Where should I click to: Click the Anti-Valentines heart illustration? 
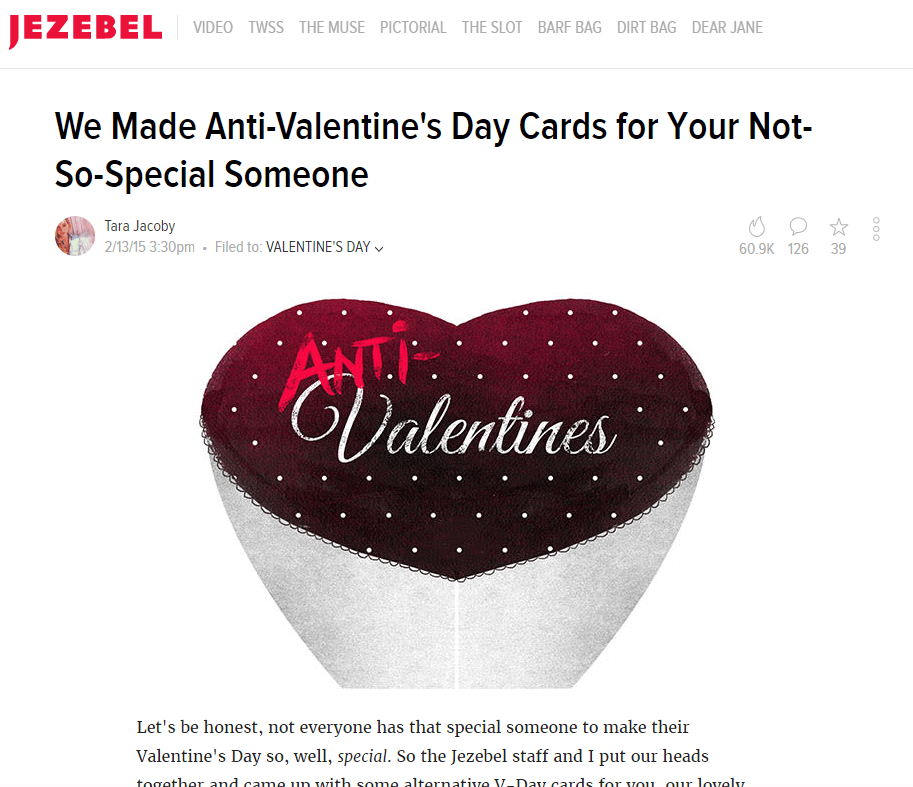(x=457, y=490)
